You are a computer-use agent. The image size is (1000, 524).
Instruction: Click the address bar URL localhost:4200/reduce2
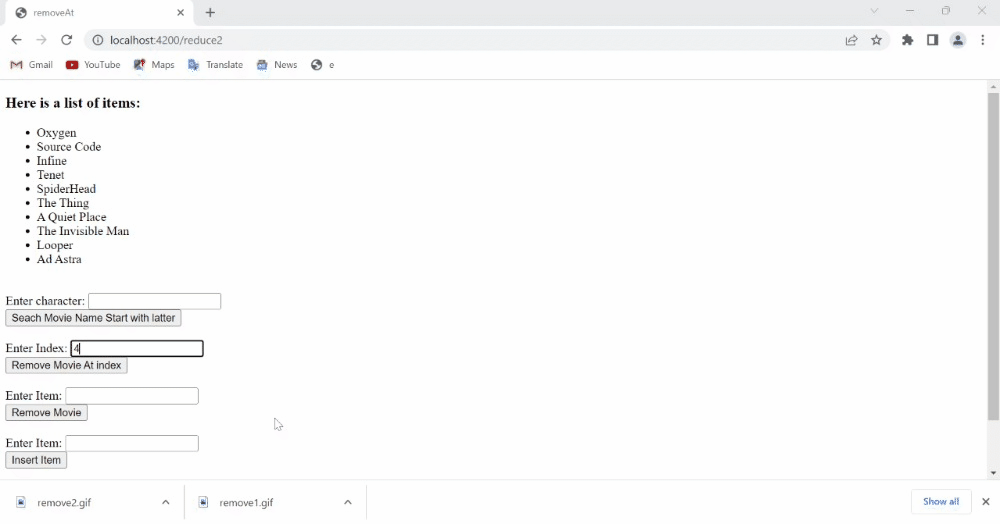point(166,40)
